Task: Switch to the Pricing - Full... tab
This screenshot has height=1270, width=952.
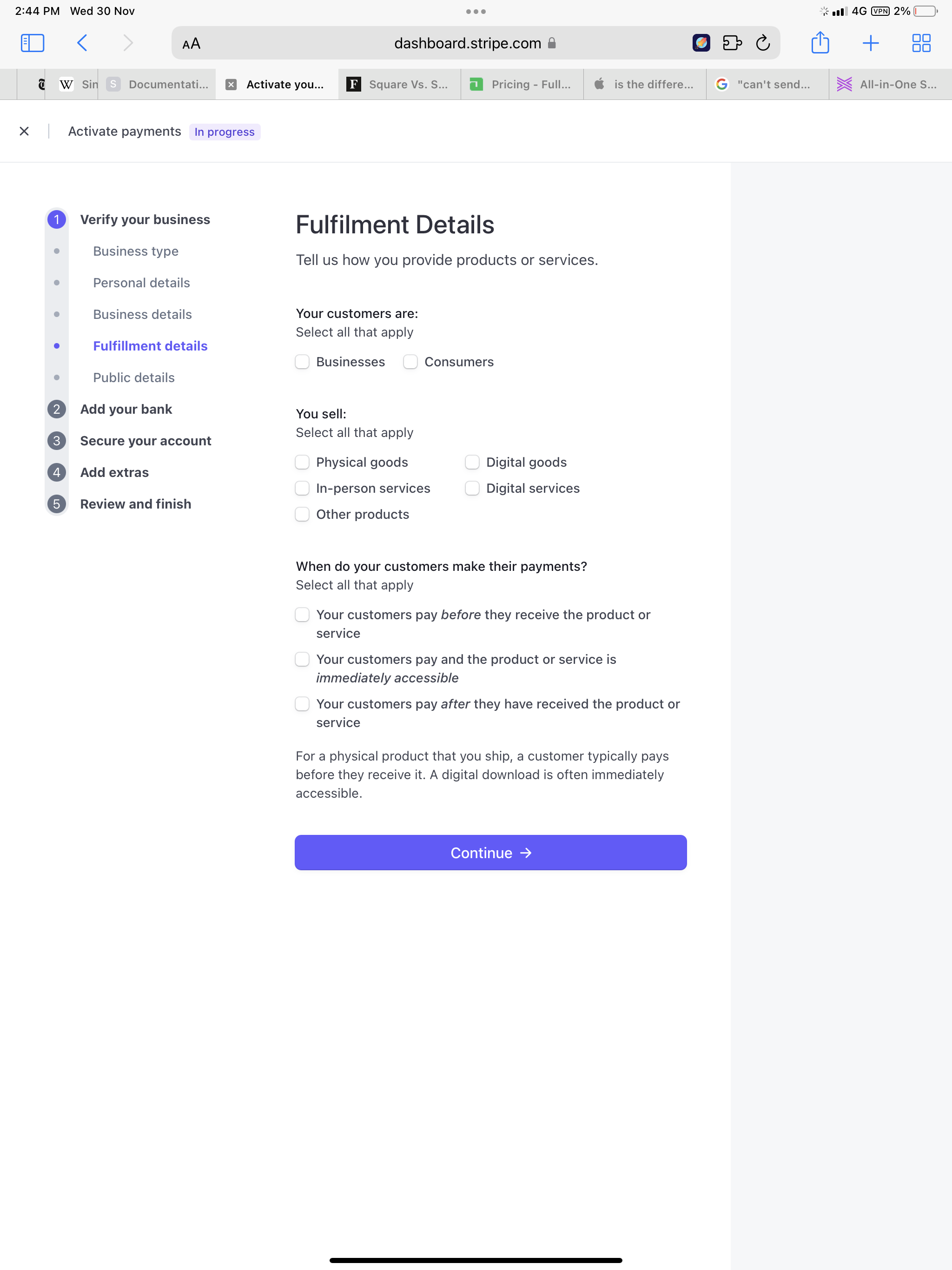Action: [x=522, y=85]
